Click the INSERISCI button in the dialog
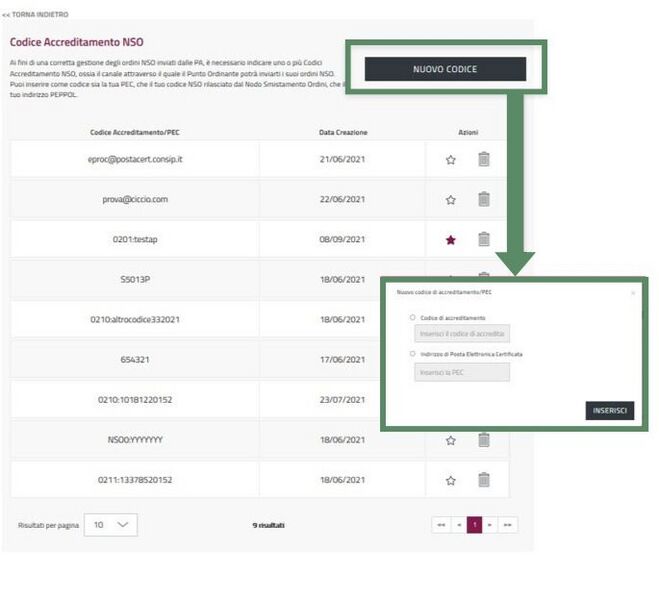659x599 pixels. click(x=609, y=411)
